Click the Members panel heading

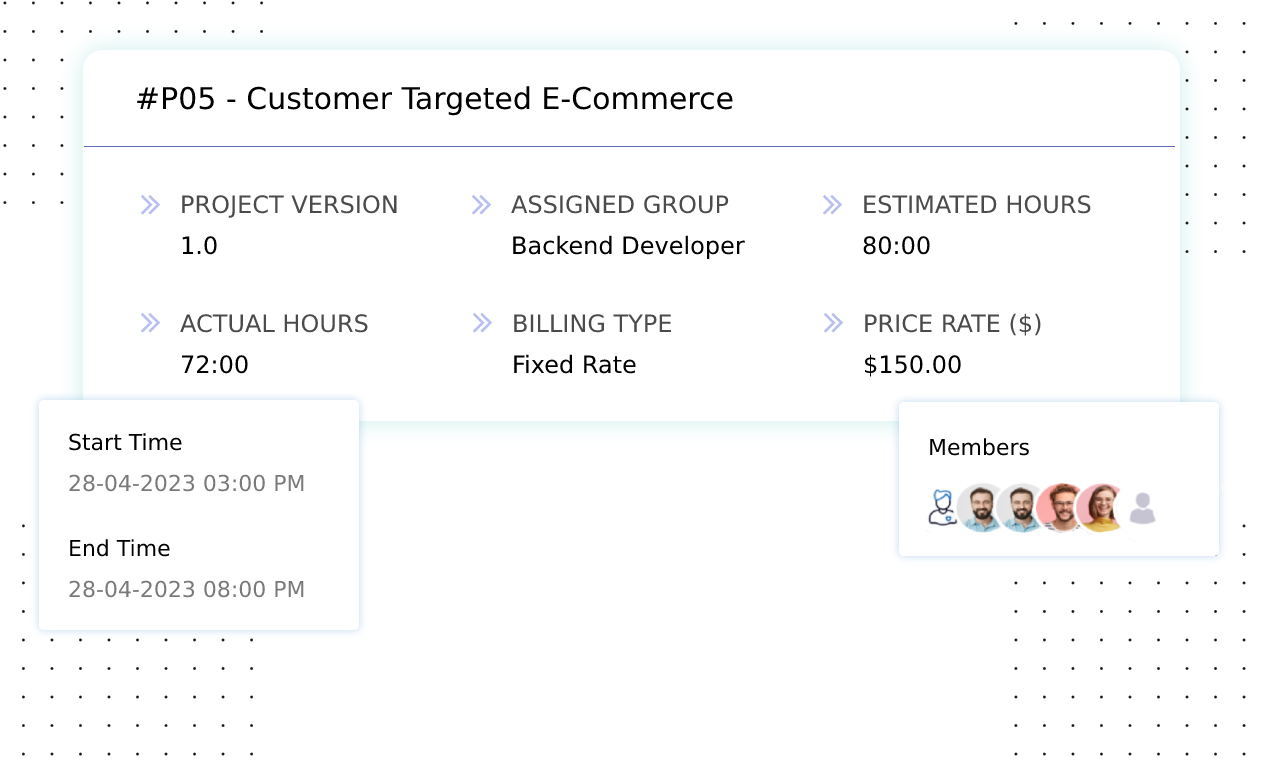point(978,447)
